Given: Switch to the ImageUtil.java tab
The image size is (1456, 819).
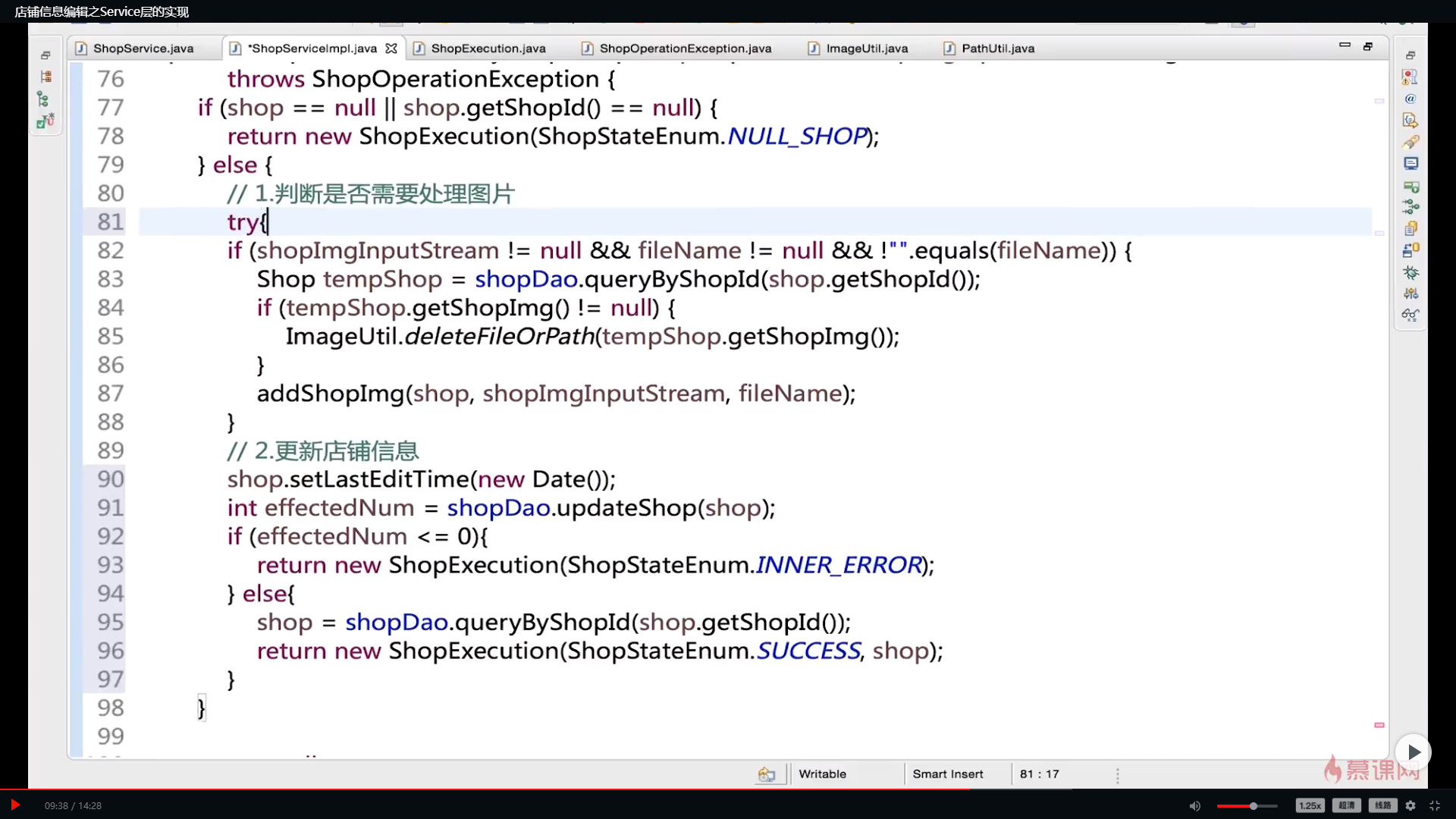Looking at the screenshot, I should [x=866, y=49].
